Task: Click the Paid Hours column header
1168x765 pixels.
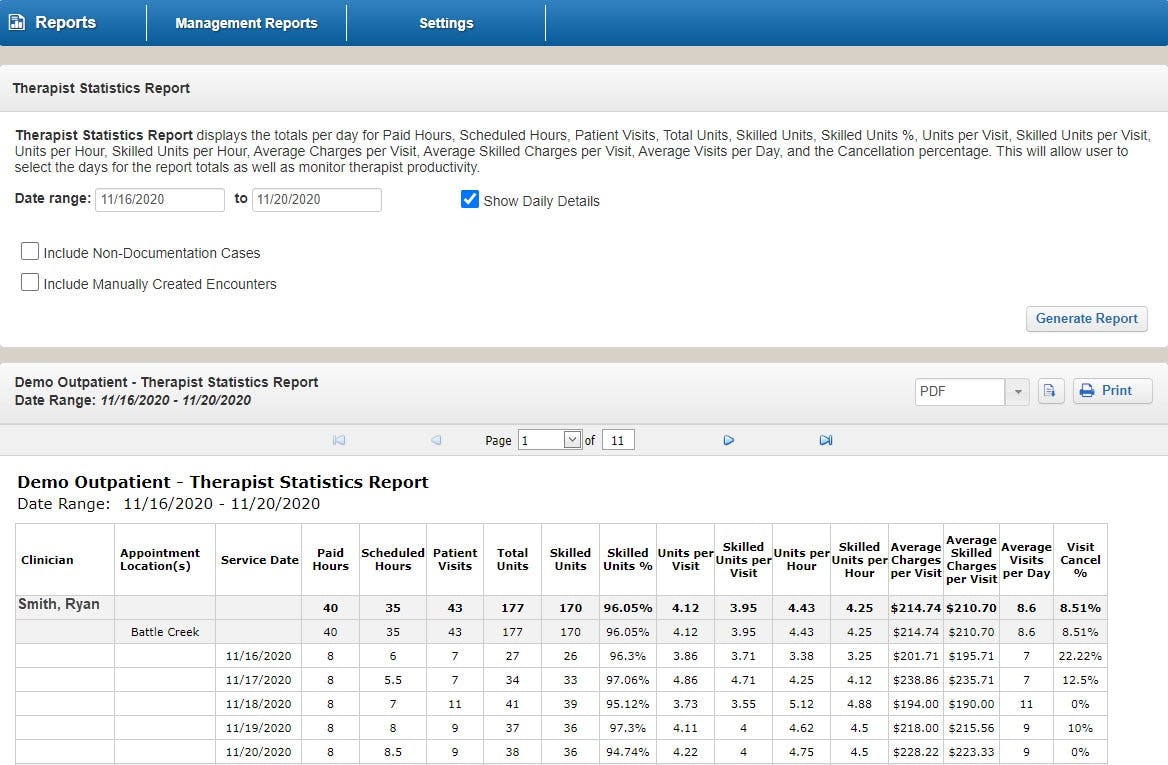Action: (331, 559)
